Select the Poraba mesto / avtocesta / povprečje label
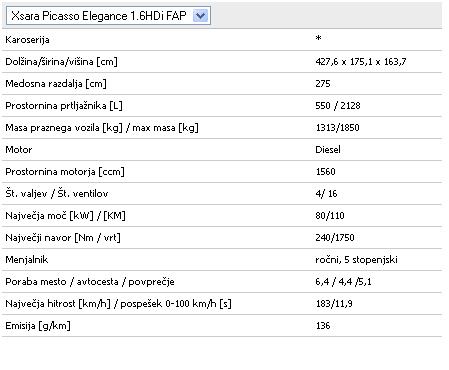This screenshot has height=370, width=449. coord(90,282)
